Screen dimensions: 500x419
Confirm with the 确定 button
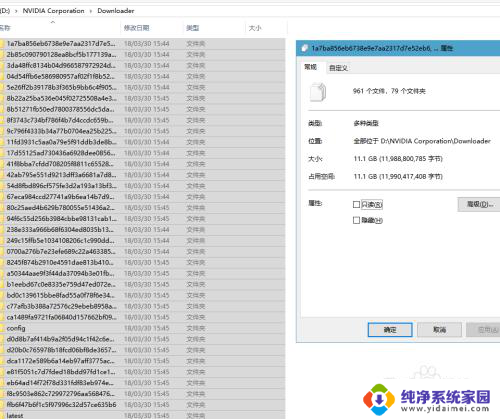pos(390,330)
